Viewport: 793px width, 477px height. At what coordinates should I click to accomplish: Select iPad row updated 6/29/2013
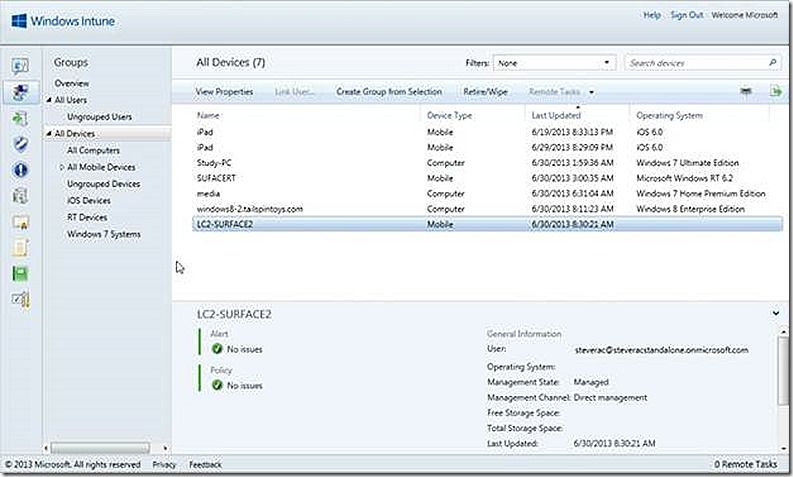tap(488, 147)
